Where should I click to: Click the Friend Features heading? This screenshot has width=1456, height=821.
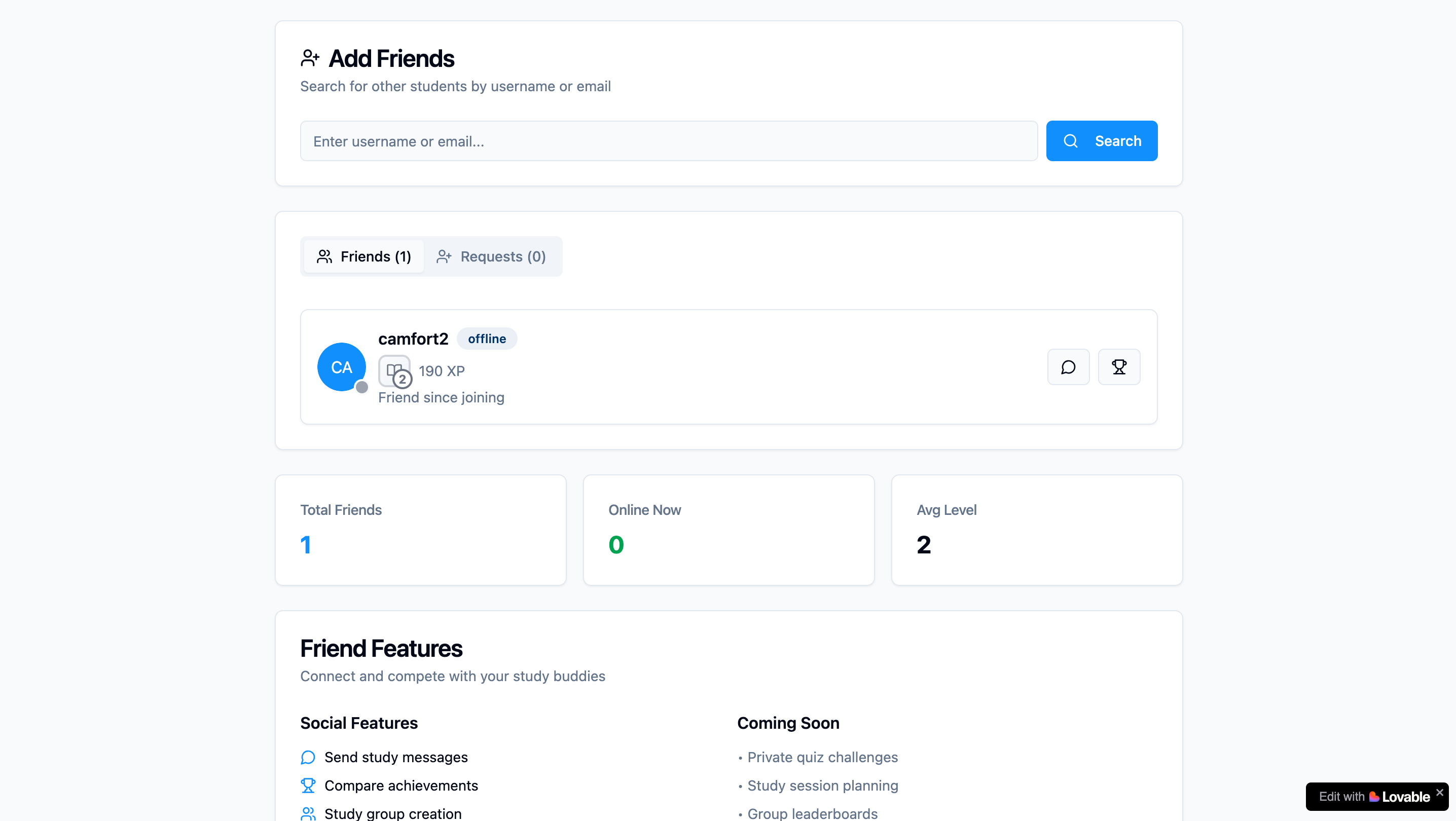click(381, 648)
